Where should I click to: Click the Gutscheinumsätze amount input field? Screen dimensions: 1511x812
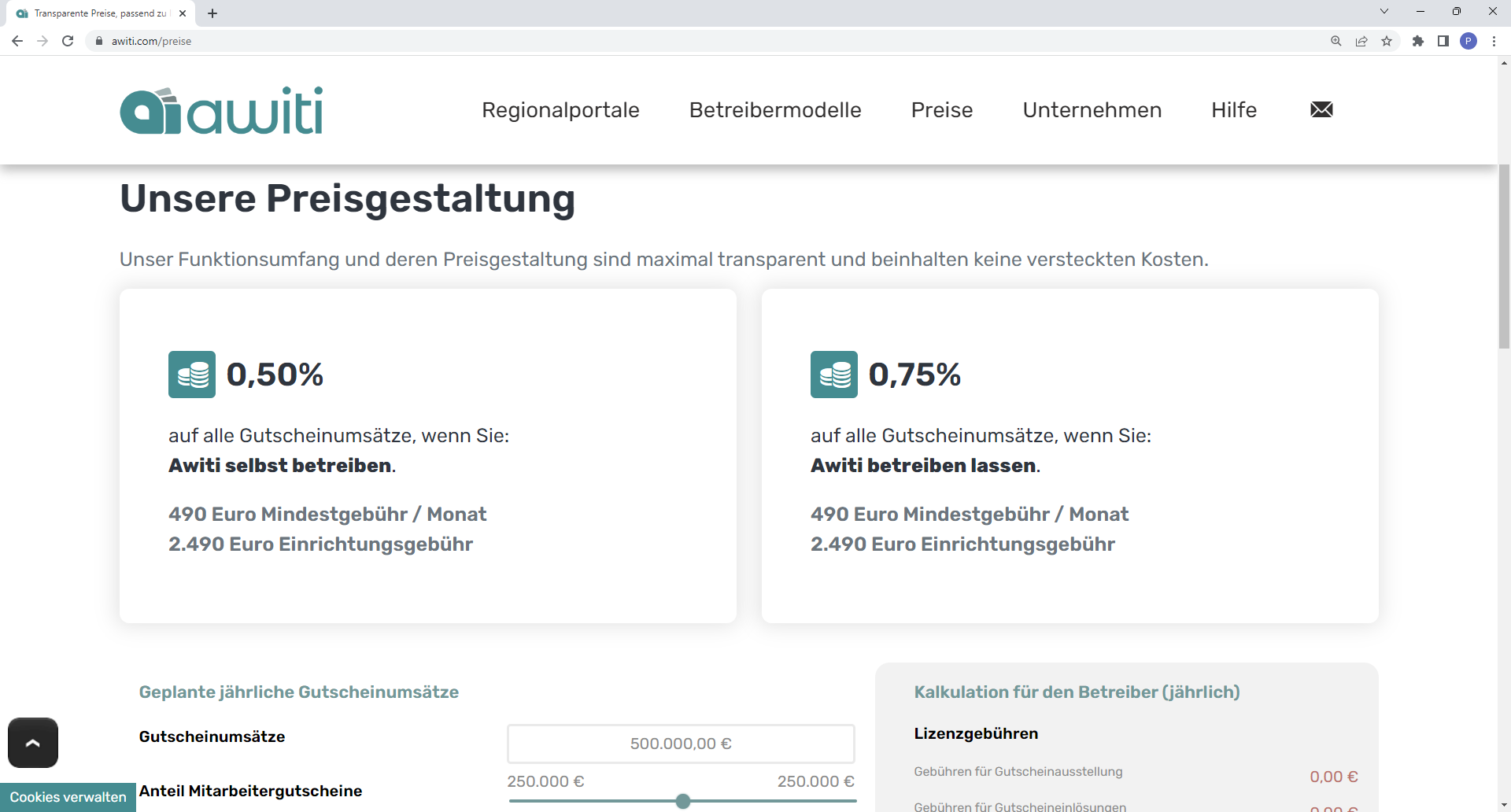point(681,744)
